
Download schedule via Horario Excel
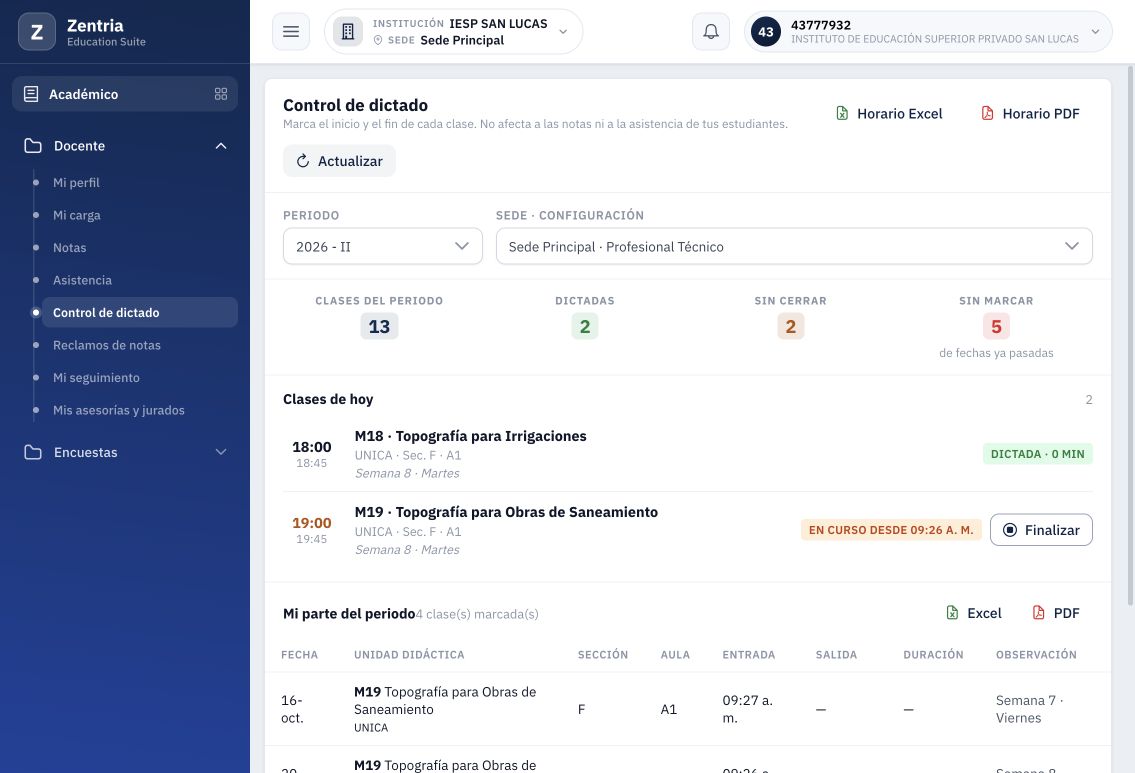pos(890,114)
